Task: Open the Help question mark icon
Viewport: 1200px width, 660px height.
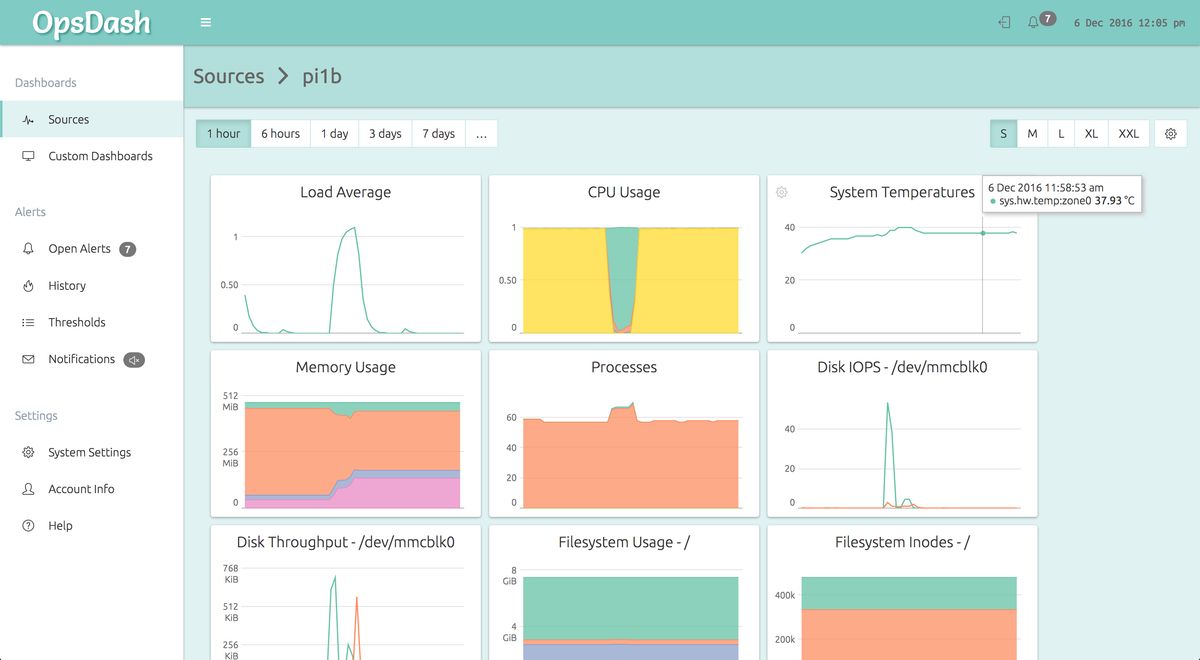Action: 28,525
